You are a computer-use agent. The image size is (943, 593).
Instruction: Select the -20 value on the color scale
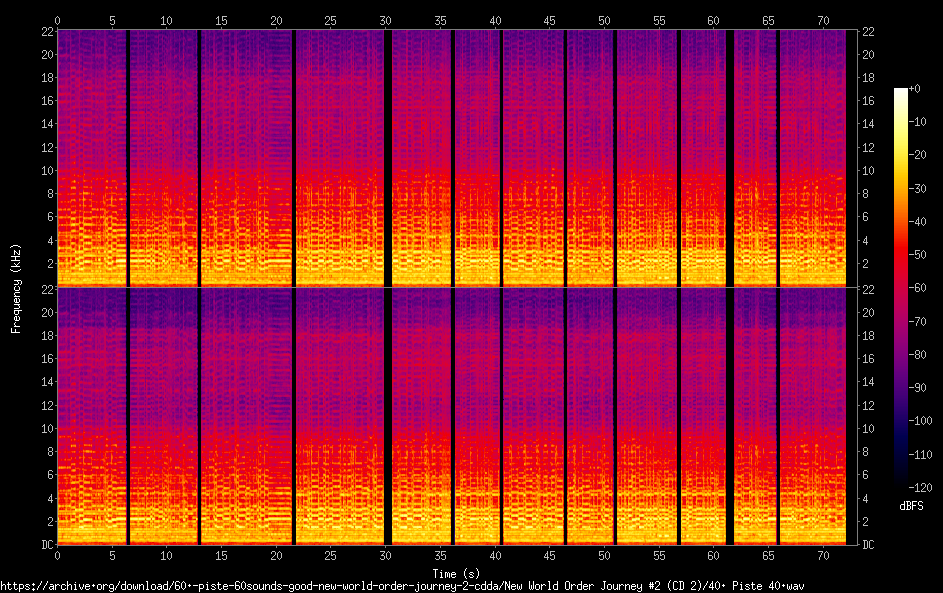coord(918,155)
